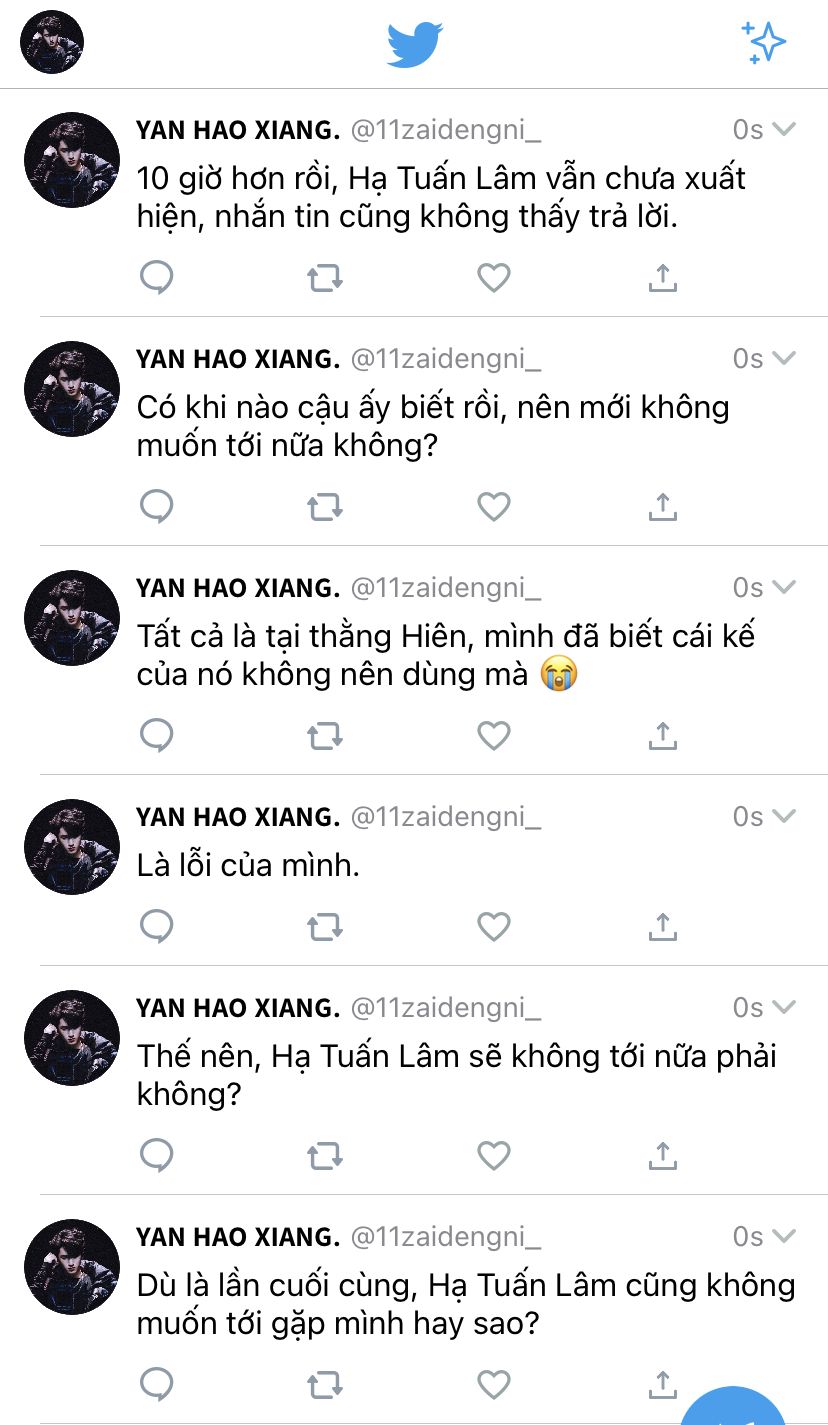
Task: Open @11zaidengni_ handle on first tweet
Action: click(x=446, y=130)
